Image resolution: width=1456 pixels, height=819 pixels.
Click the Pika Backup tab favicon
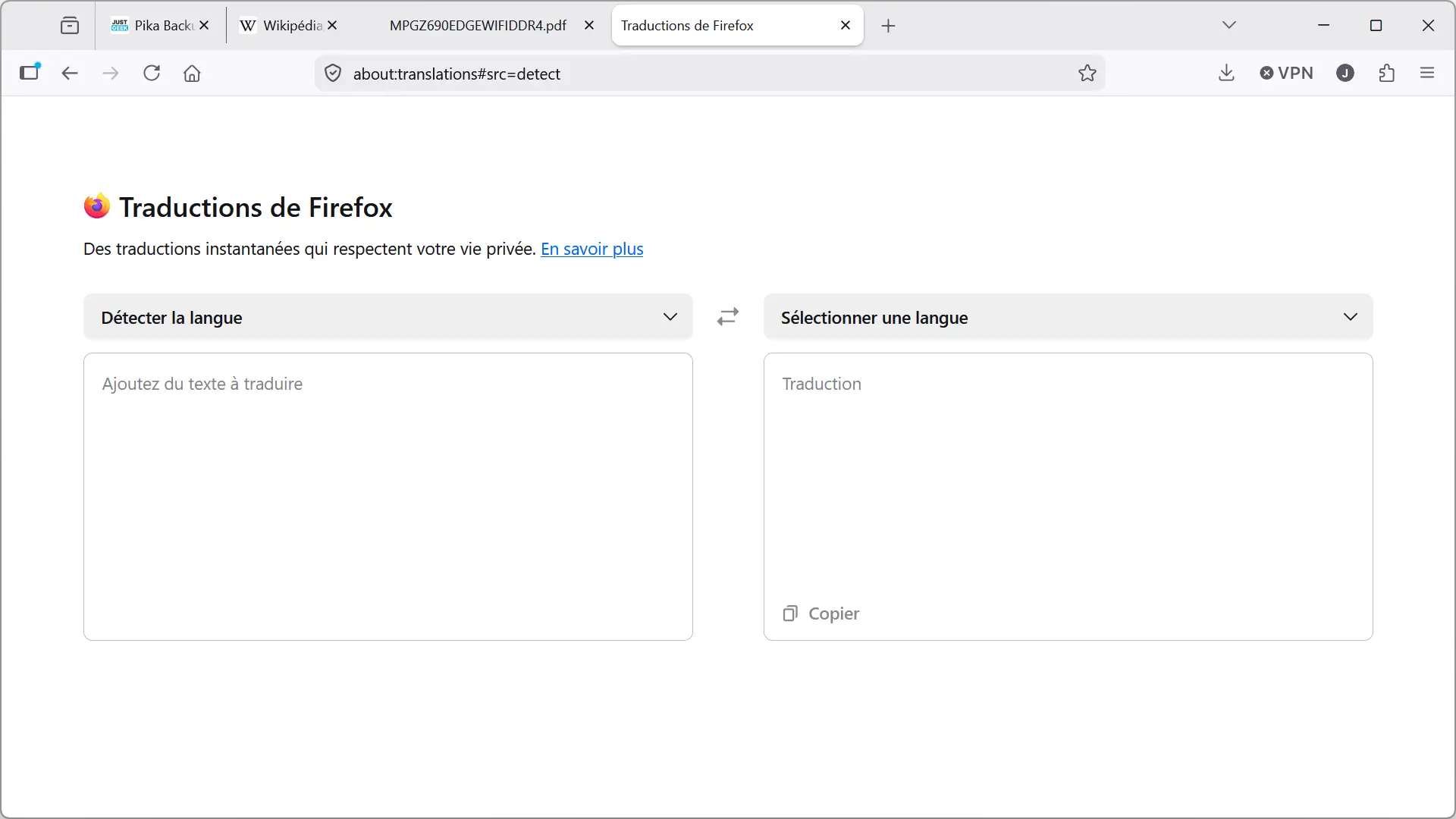point(120,26)
